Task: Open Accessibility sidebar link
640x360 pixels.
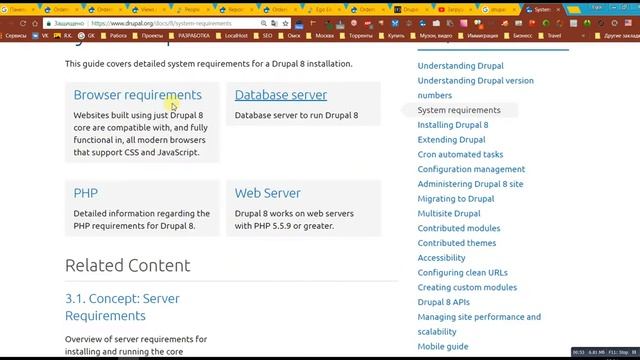Action: click(441, 258)
